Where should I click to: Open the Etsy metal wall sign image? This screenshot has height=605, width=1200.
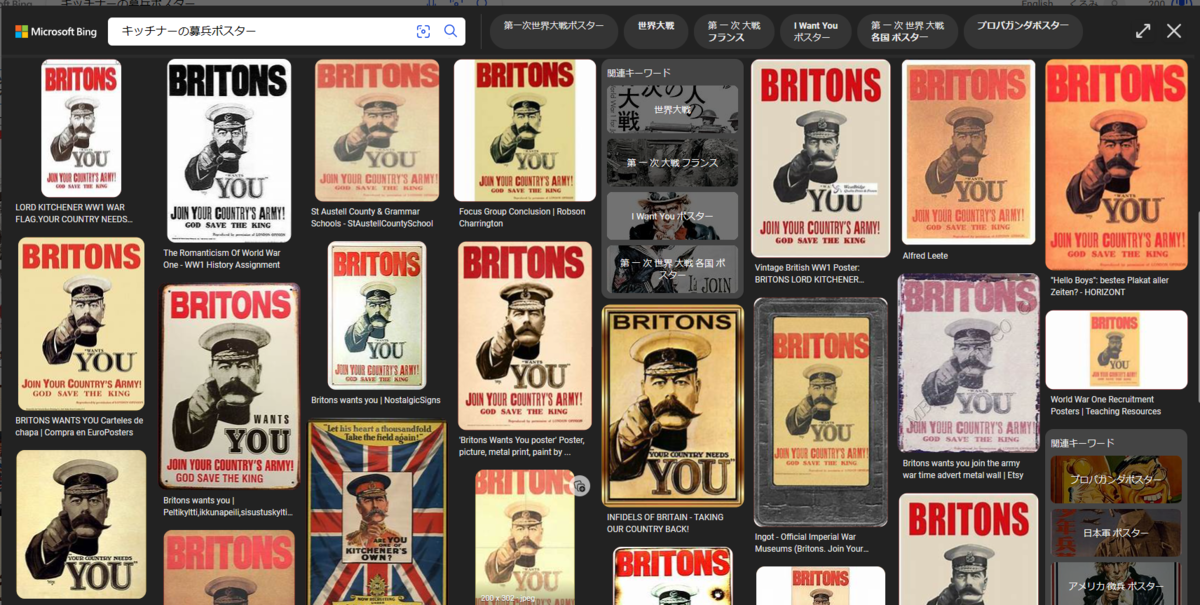tap(968, 363)
